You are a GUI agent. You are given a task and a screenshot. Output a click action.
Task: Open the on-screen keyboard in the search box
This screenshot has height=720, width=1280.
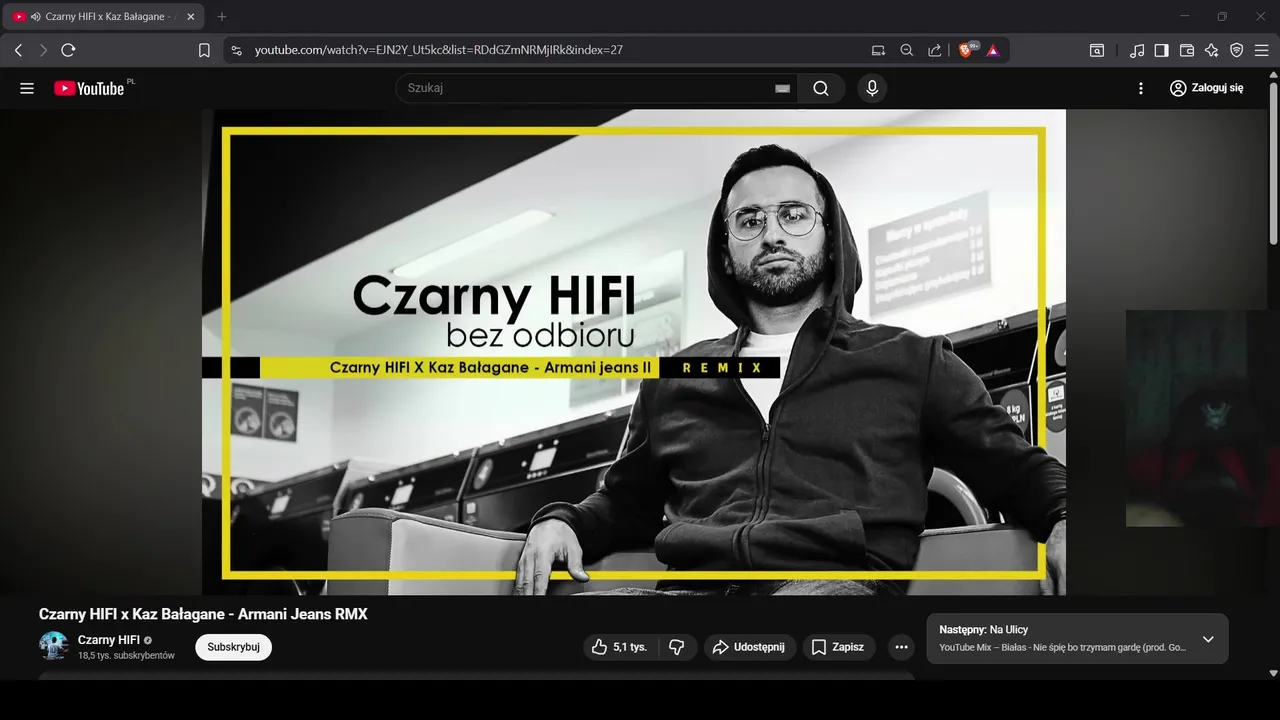click(x=782, y=88)
